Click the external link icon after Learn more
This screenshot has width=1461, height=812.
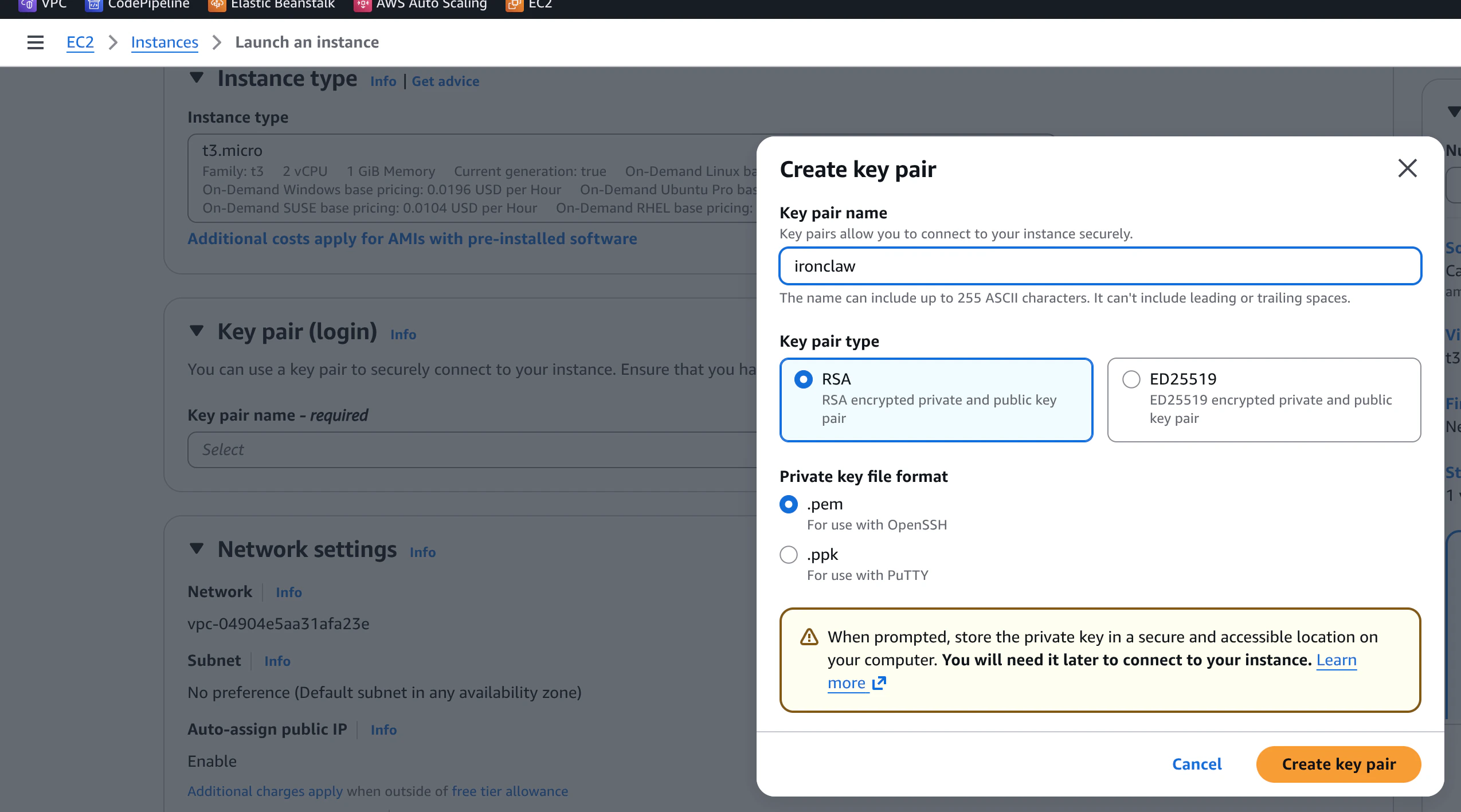coord(879,683)
